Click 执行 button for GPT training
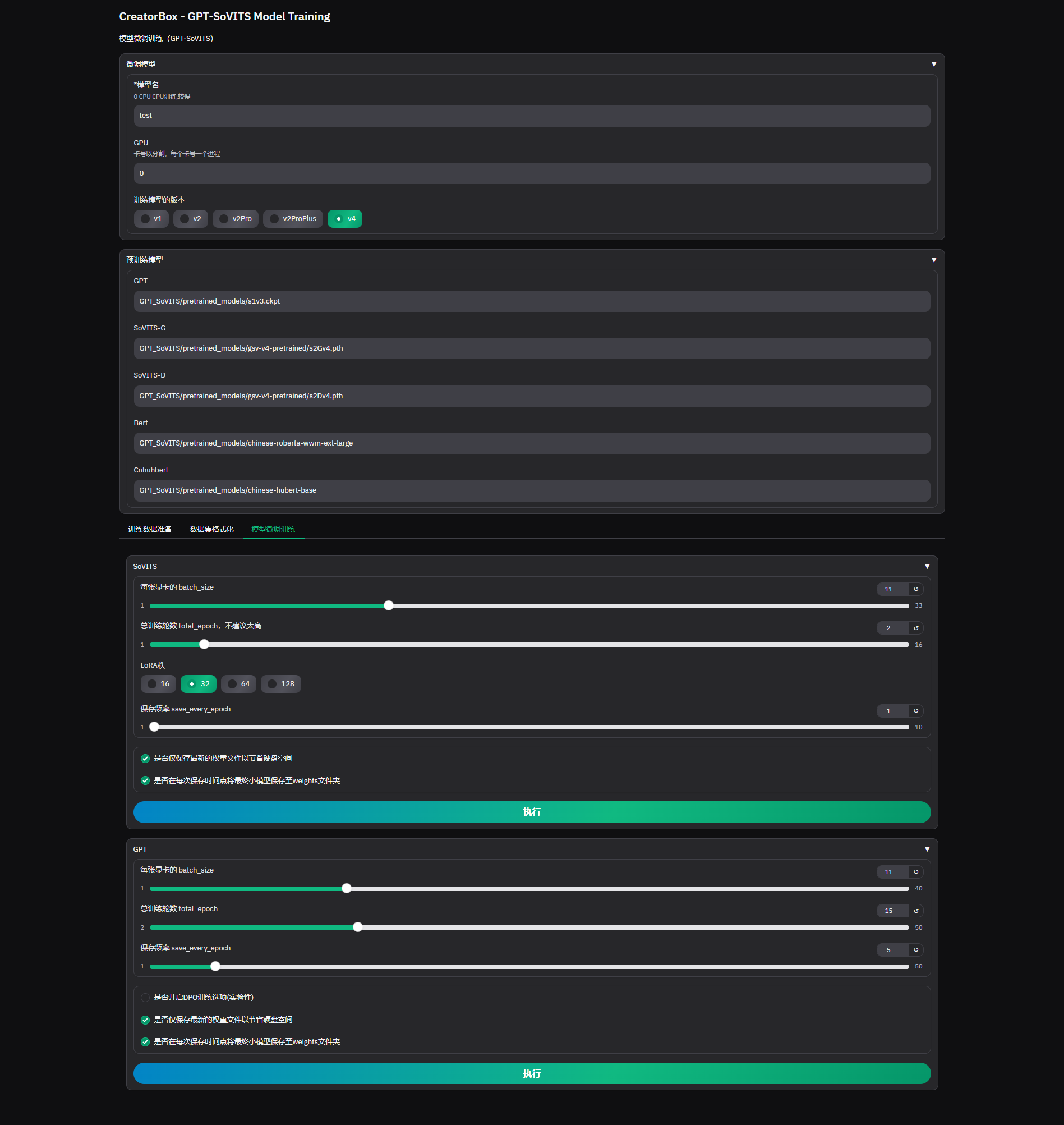Image resolution: width=1064 pixels, height=1125 pixels. click(532, 1073)
